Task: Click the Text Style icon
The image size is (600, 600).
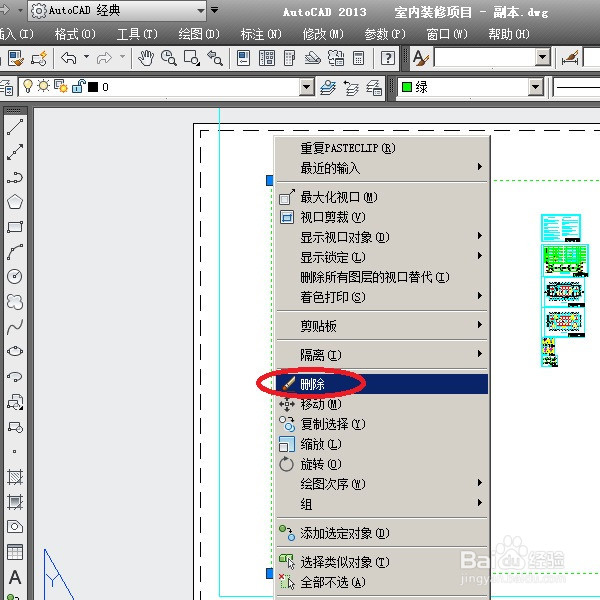Action: (x=421, y=58)
